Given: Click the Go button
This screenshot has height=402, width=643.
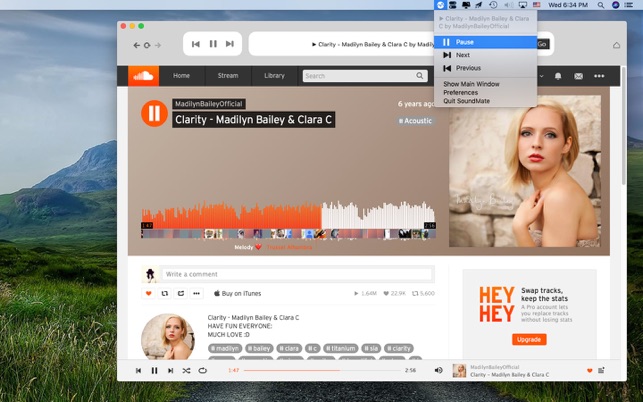Looking at the screenshot, I should tap(543, 44).
